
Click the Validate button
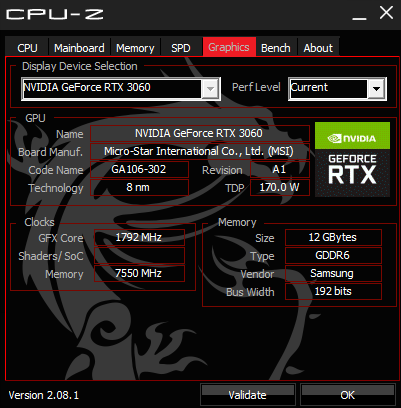coord(248,395)
